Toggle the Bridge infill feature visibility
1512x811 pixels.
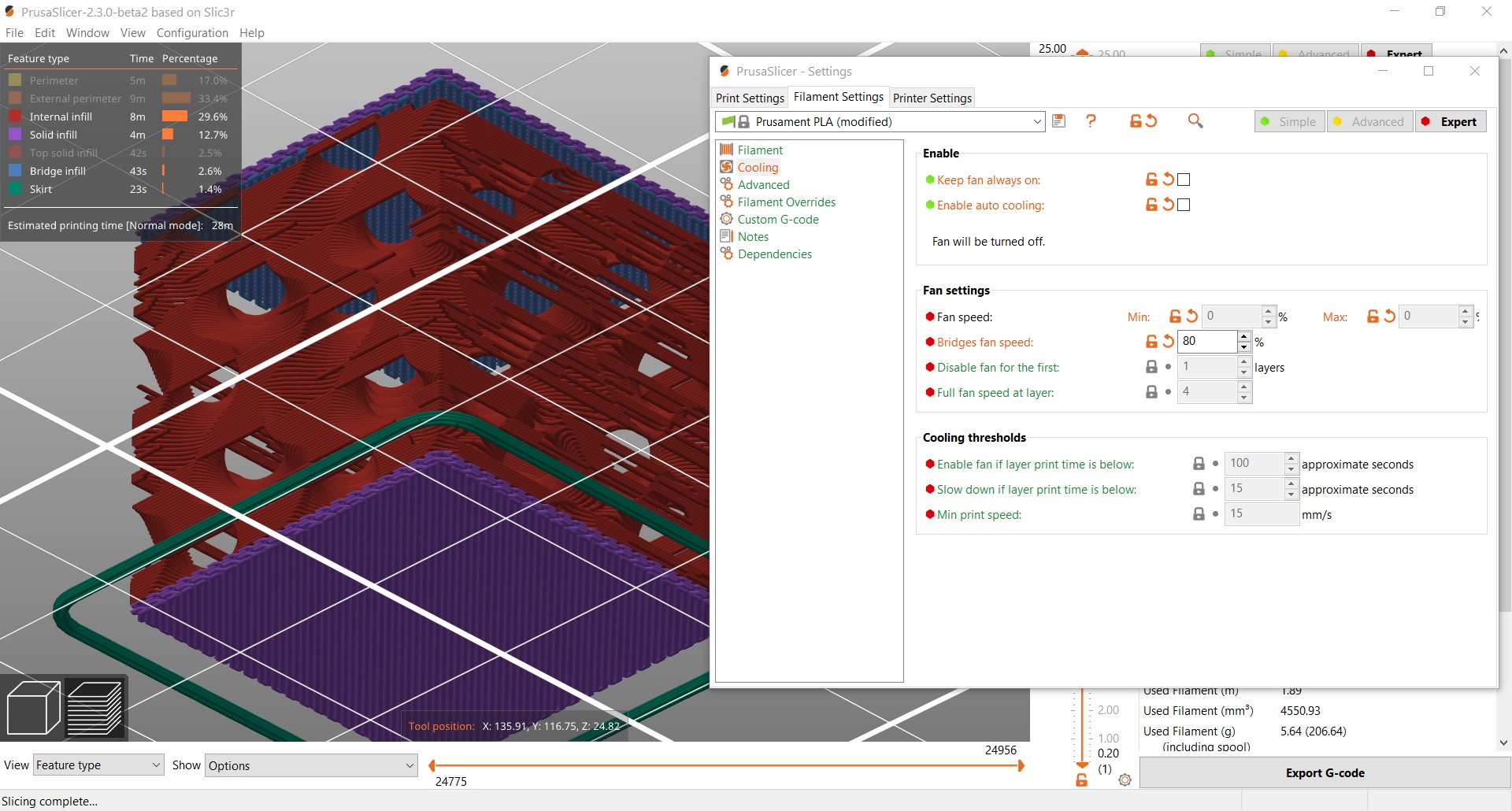(57, 171)
